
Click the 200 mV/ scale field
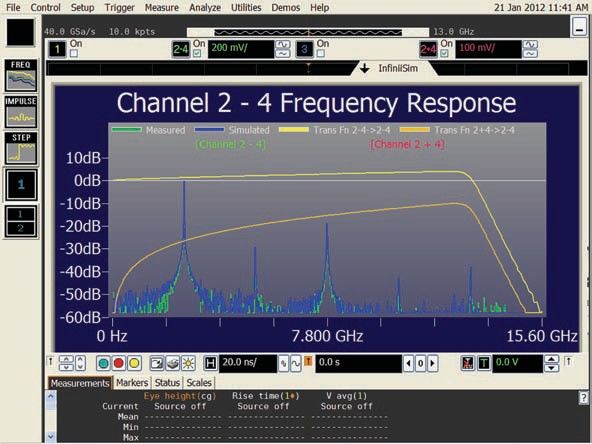pyautogui.click(x=241, y=49)
